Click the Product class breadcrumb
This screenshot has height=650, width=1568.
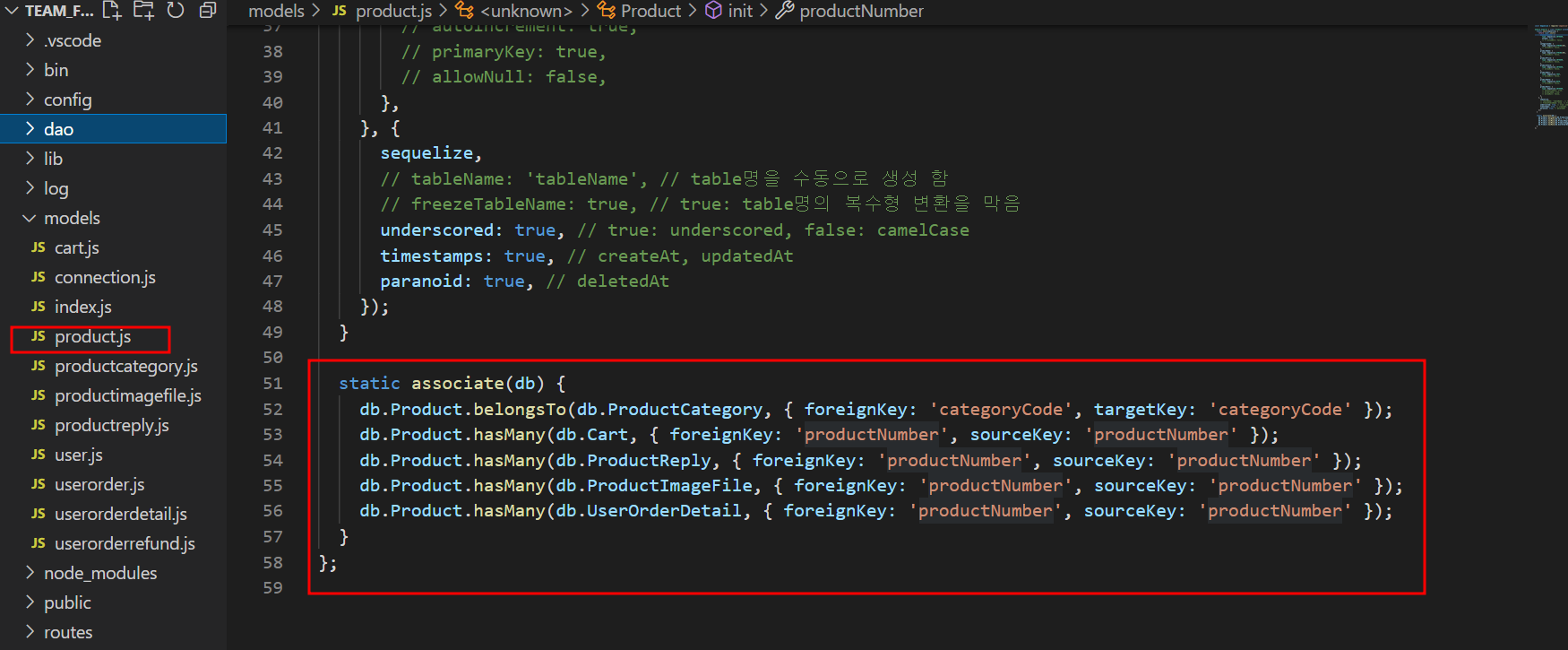(x=650, y=11)
